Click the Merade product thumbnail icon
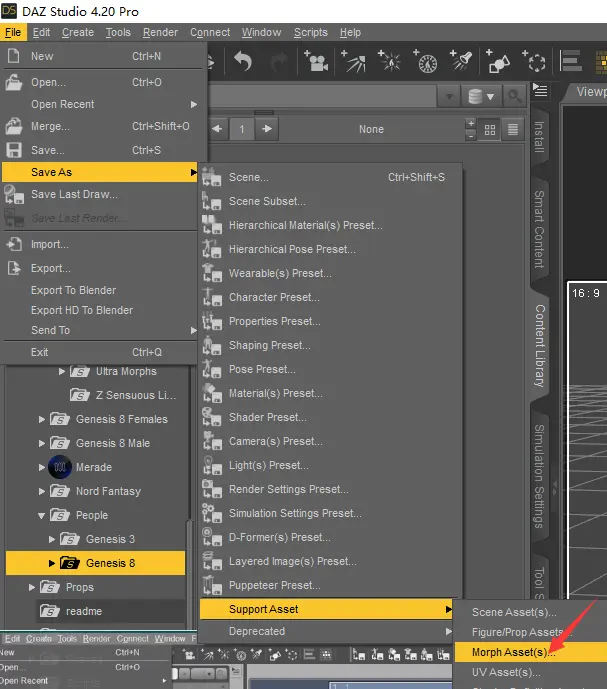This screenshot has width=607, height=689. (x=60, y=467)
